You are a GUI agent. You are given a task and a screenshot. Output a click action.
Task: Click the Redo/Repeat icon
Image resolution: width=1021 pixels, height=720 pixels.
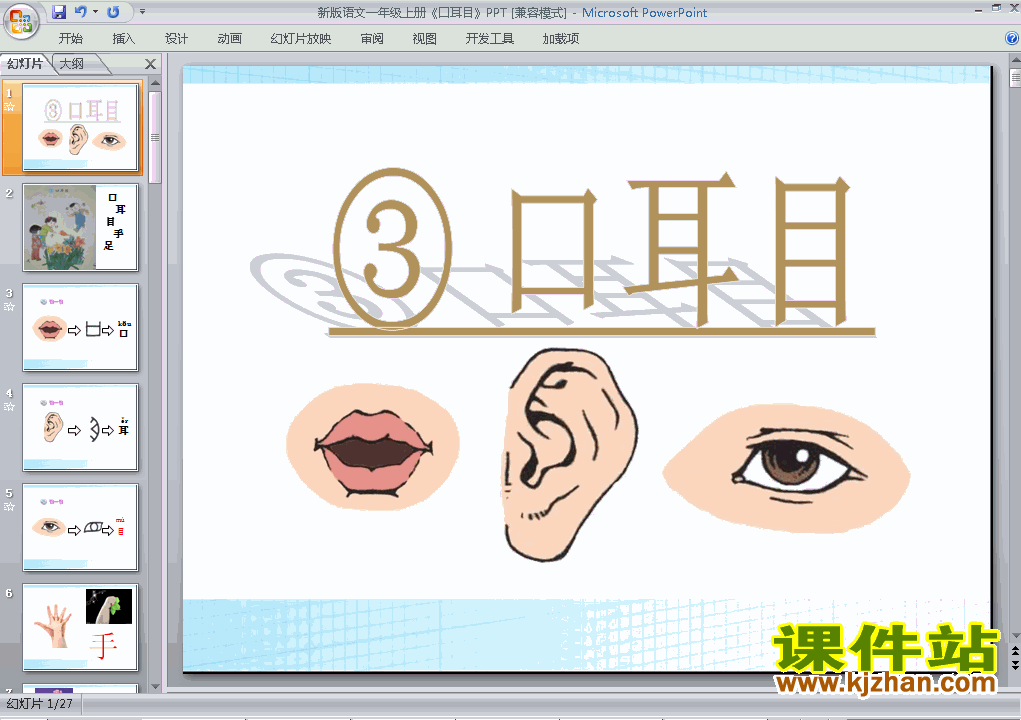113,12
